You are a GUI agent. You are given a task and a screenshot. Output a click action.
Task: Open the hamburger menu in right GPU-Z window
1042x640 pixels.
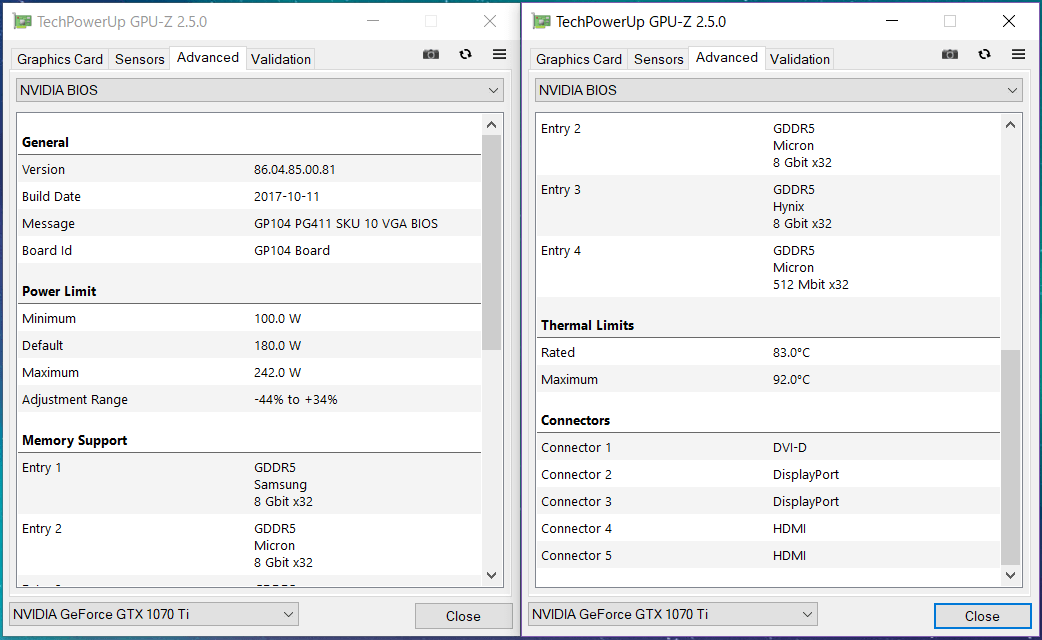tap(1018, 54)
